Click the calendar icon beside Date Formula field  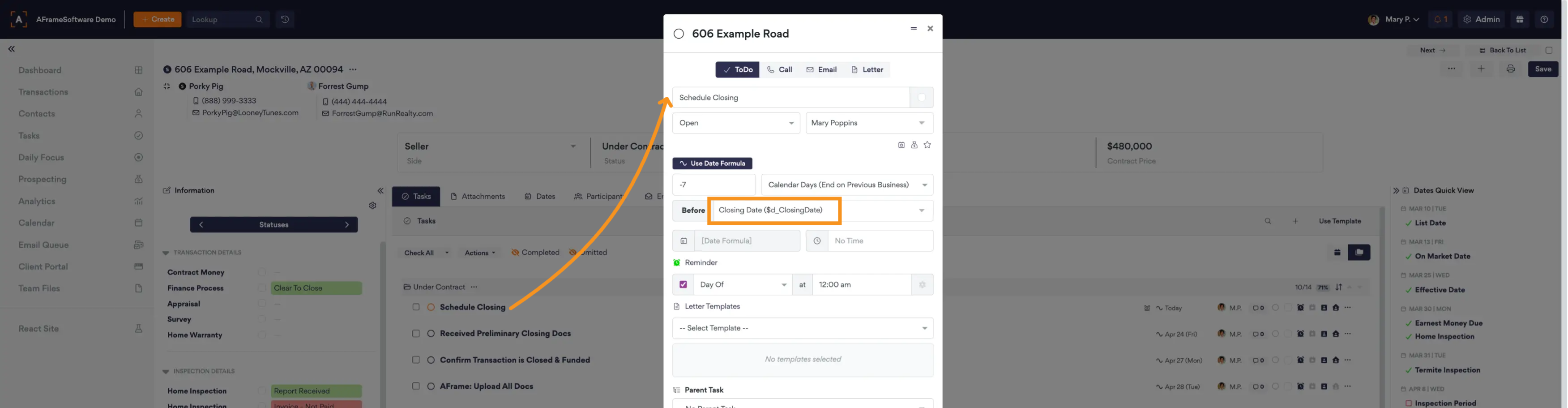(684, 241)
